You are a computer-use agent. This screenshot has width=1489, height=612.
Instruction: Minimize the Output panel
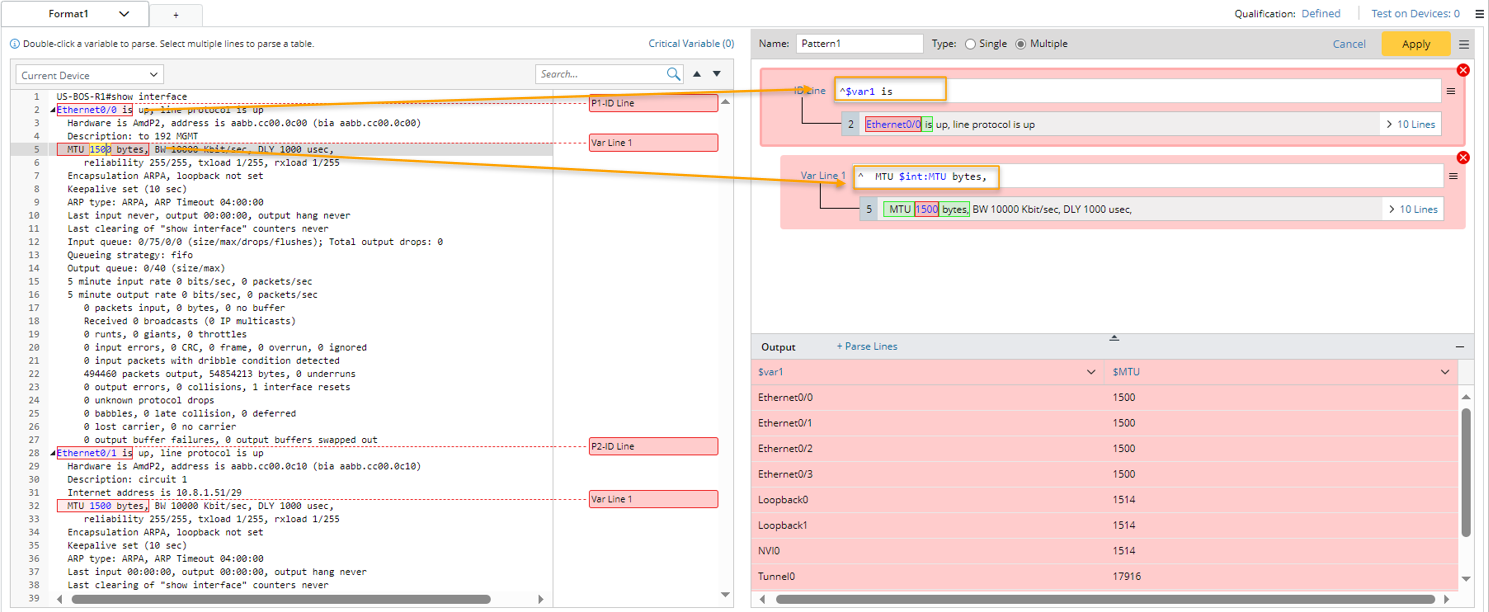[1460, 347]
